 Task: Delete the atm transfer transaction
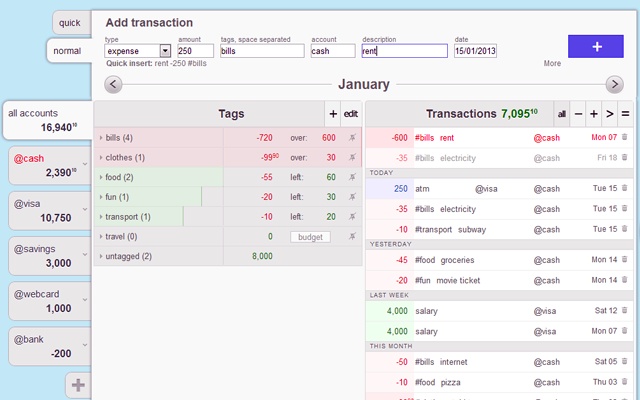coord(624,188)
